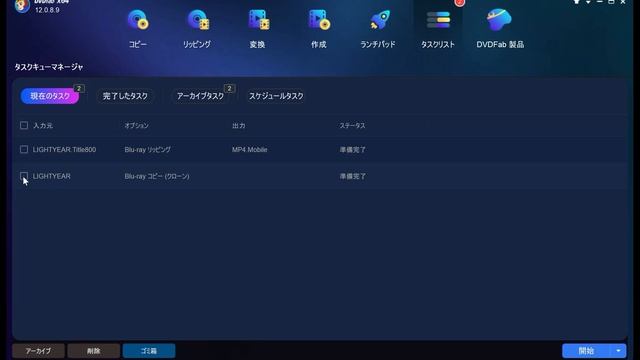
Task: Open the ランチパッド launchpad rocket icon
Action: [380, 20]
